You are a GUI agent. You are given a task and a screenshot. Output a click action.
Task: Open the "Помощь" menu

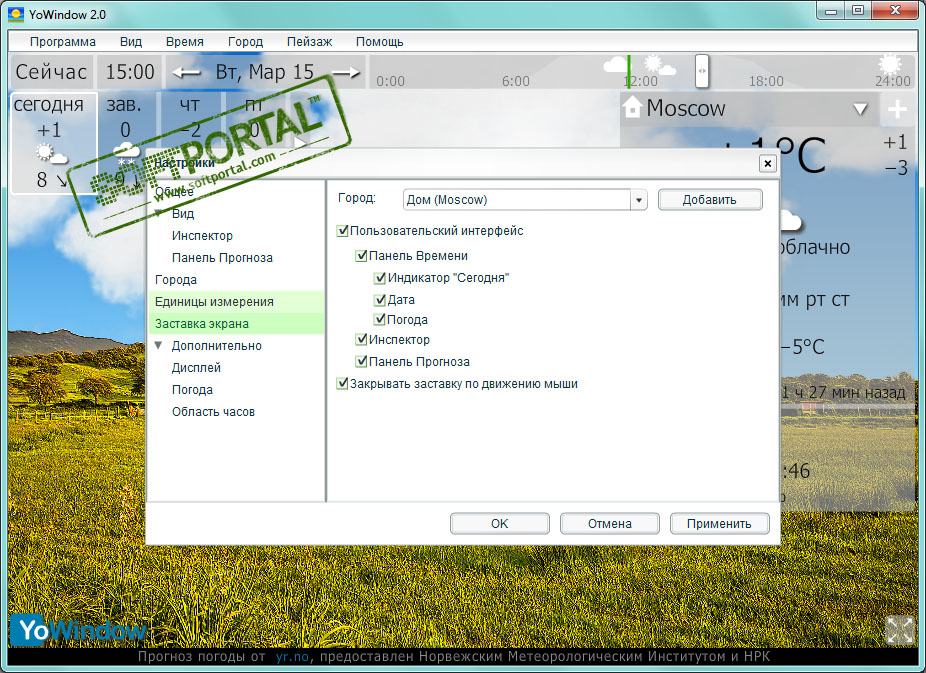tap(379, 42)
